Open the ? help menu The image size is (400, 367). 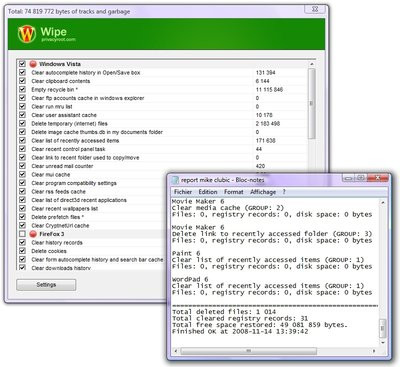pos(284,192)
